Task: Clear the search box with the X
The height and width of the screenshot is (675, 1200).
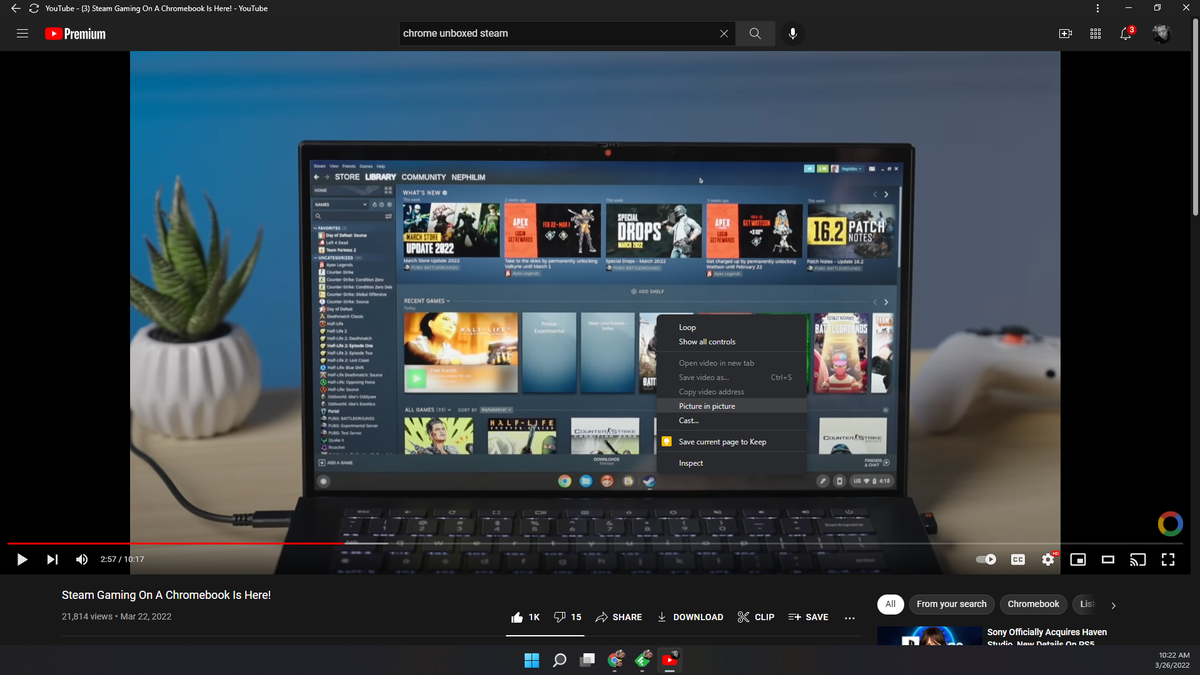Action: pyautogui.click(x=724, y=33)
